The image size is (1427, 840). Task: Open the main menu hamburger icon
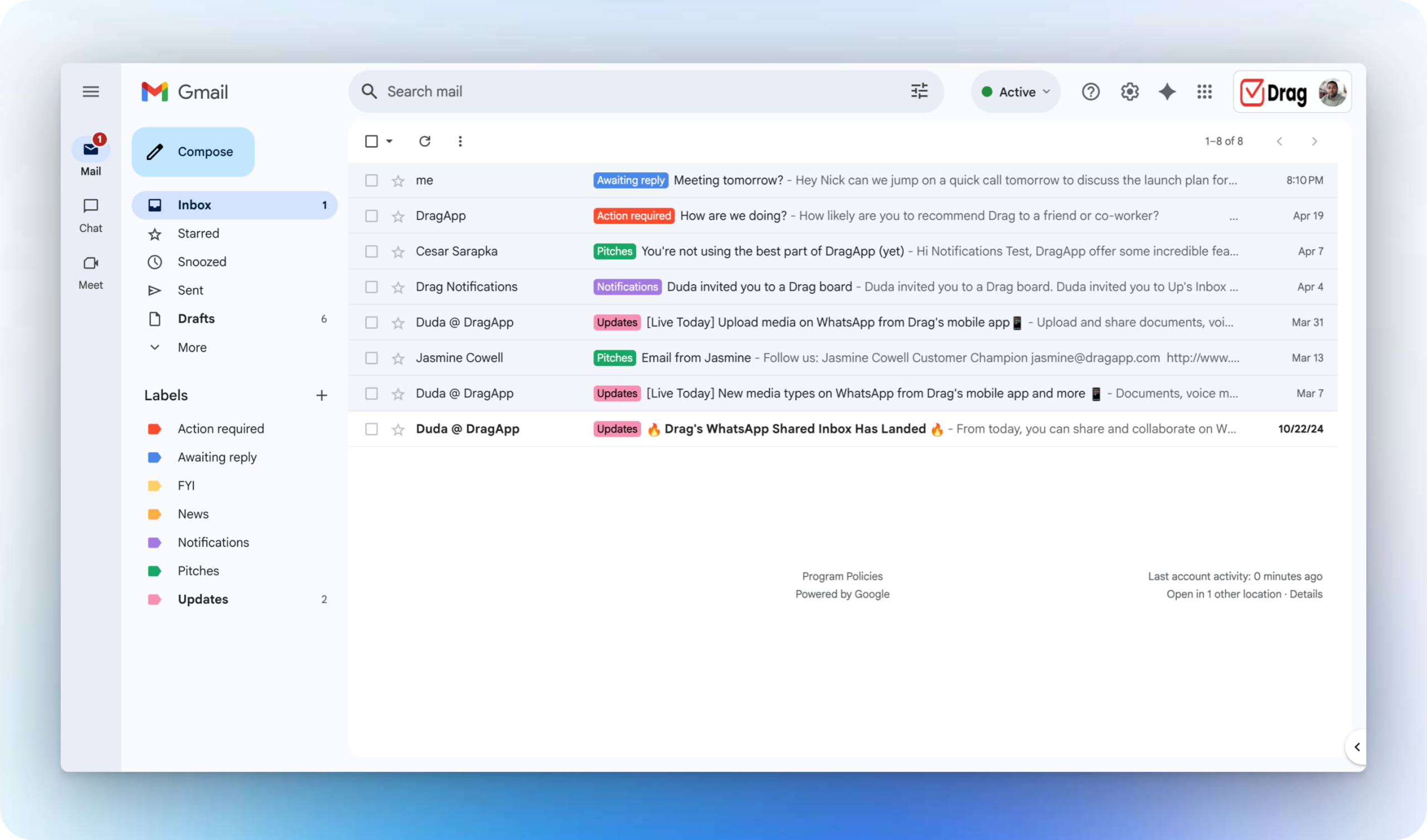click(91, 92)
